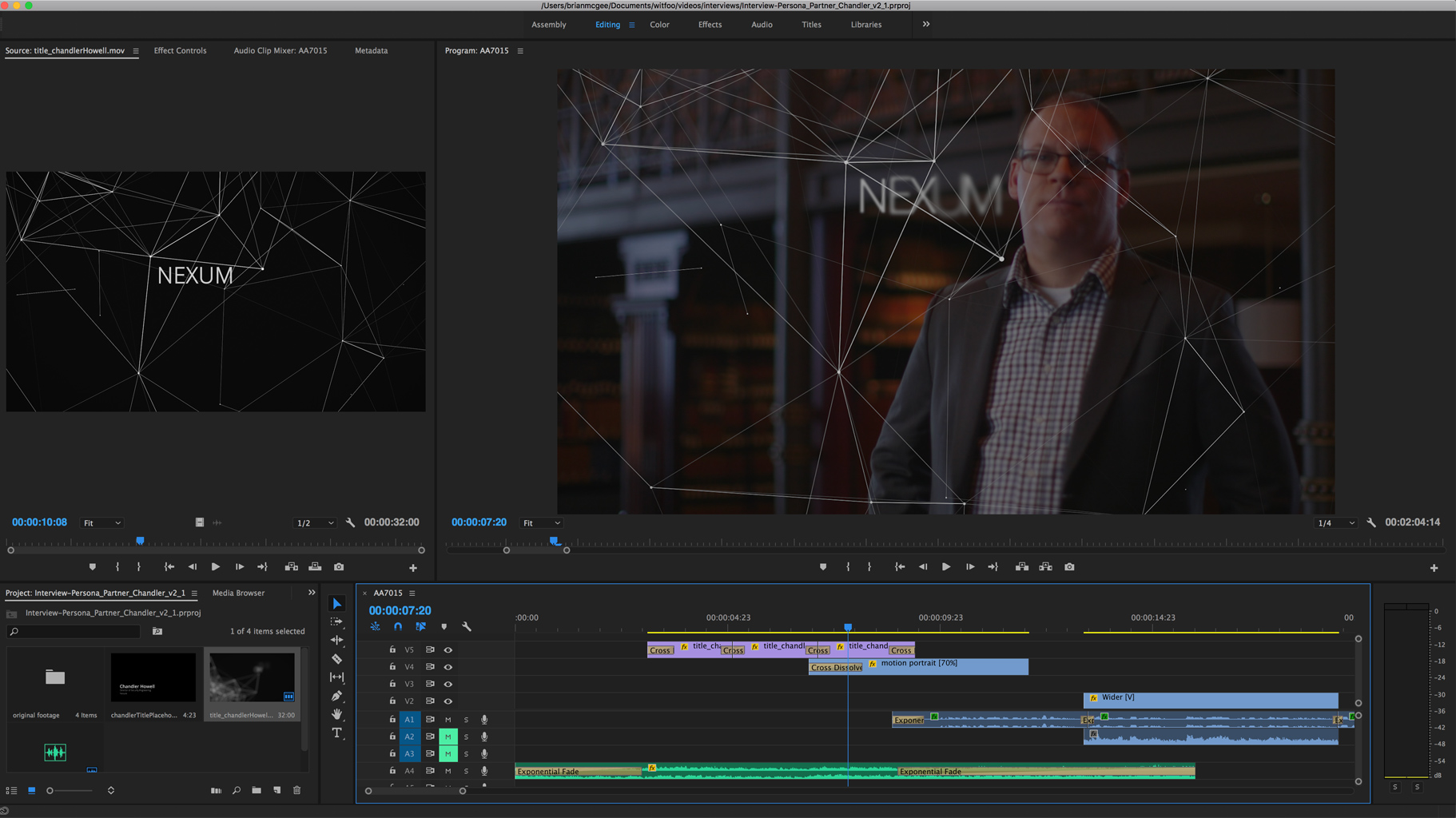Hide the V3 track output

coord(448,685)
